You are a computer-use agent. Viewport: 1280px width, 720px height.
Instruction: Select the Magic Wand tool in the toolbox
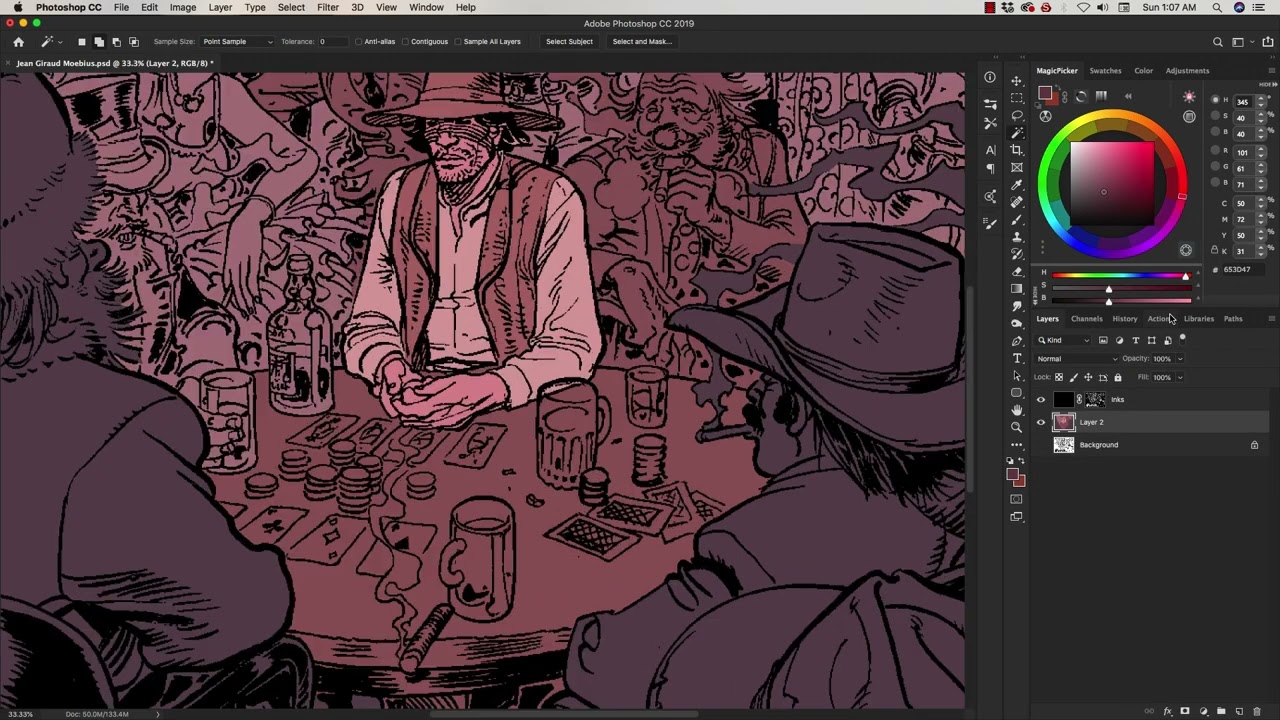coord(1017,132)
